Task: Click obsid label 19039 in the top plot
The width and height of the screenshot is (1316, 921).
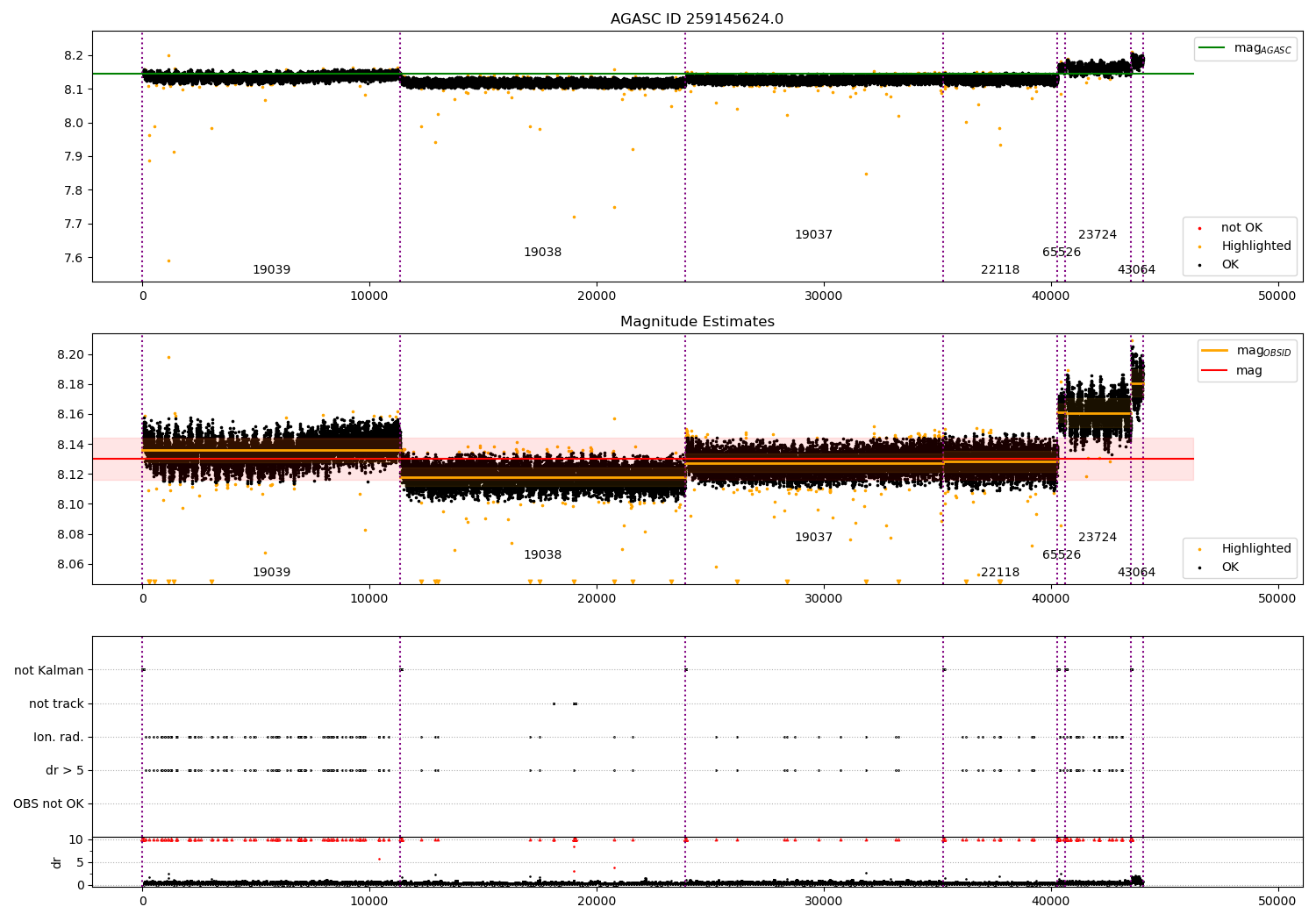Action: (x=271, y=270)
